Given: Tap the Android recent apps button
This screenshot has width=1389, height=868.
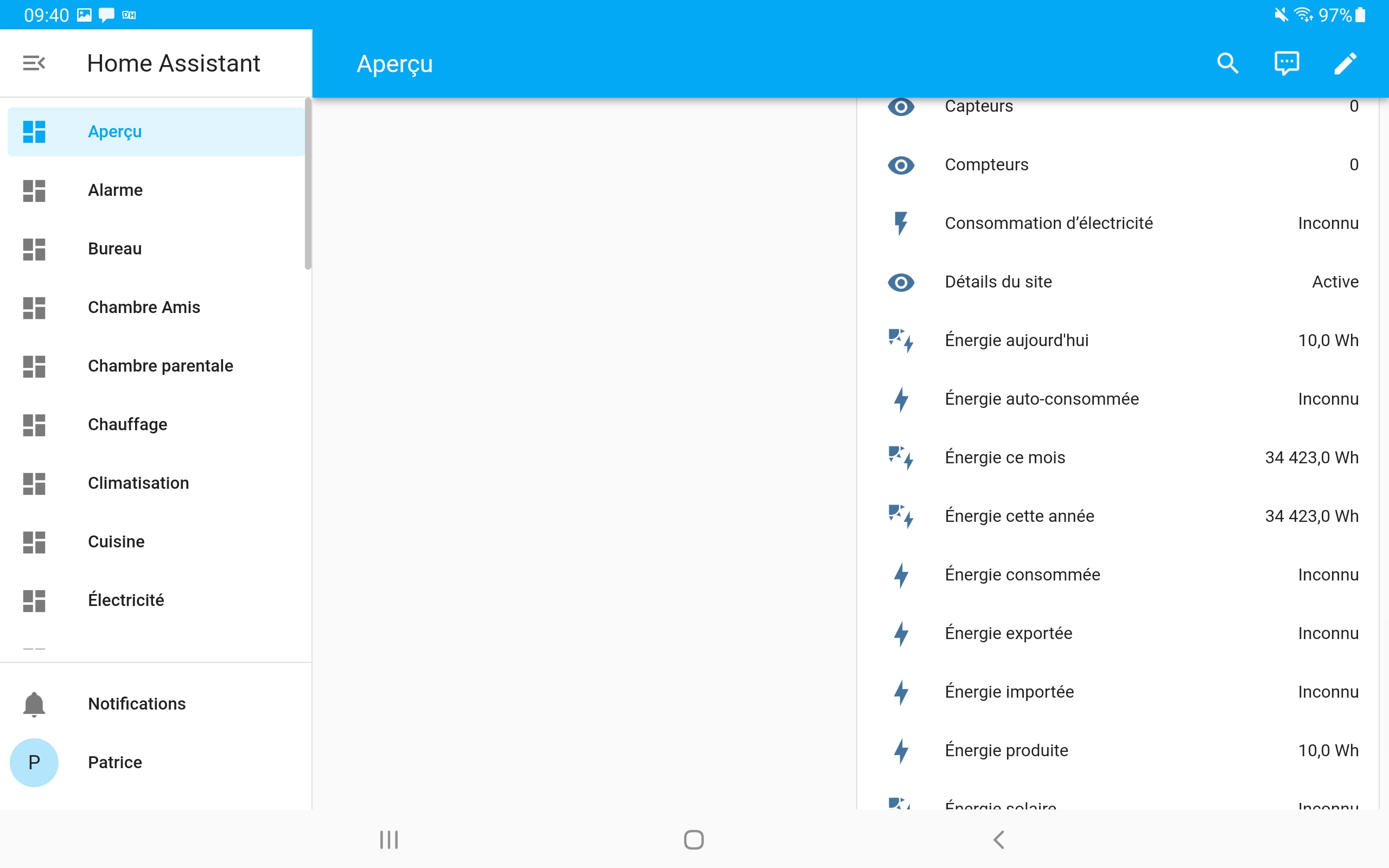Looking at the screenshot, I should click(389, 839).
